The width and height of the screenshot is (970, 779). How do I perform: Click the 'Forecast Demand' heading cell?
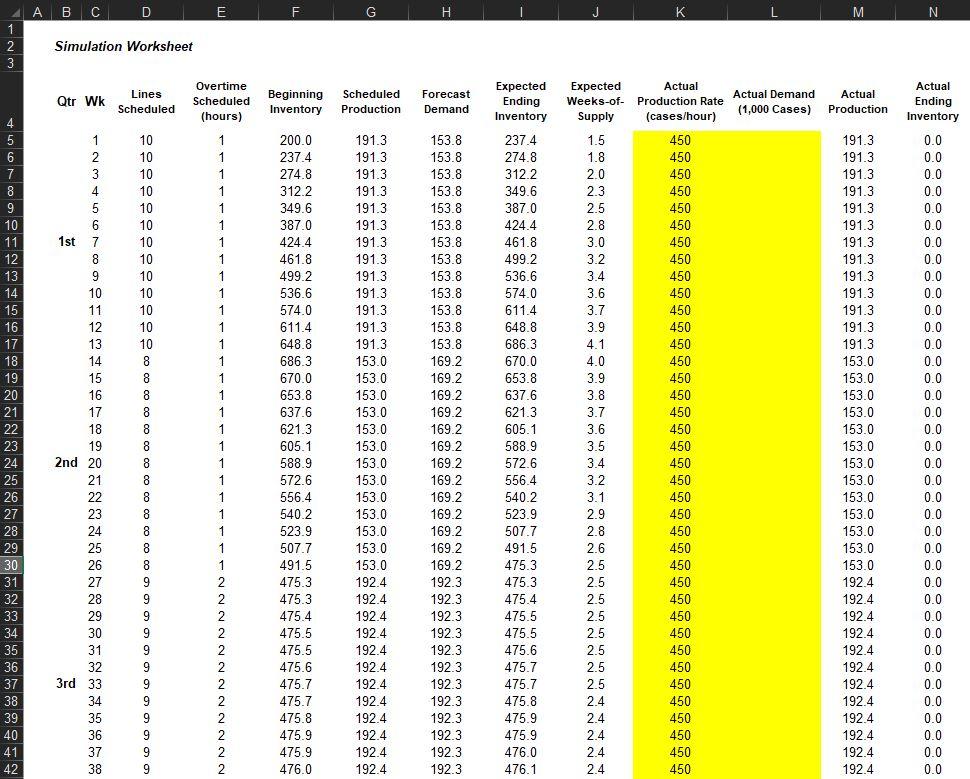coord(446,101)
